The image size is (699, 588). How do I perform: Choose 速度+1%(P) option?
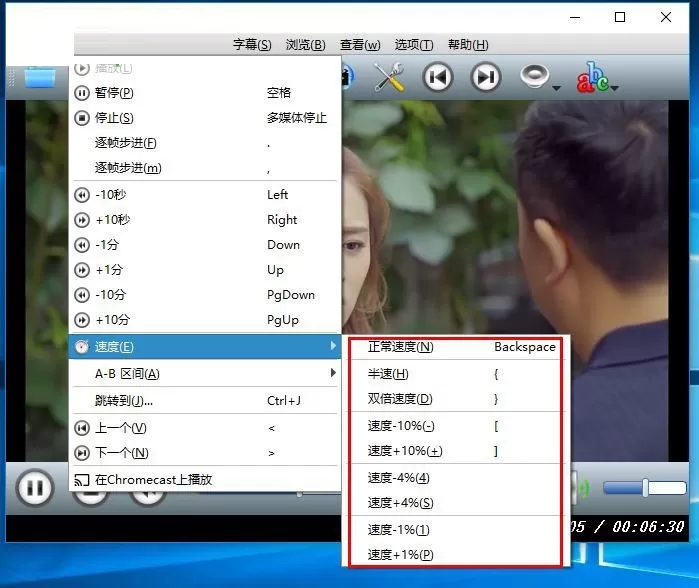tap(455, 555)
